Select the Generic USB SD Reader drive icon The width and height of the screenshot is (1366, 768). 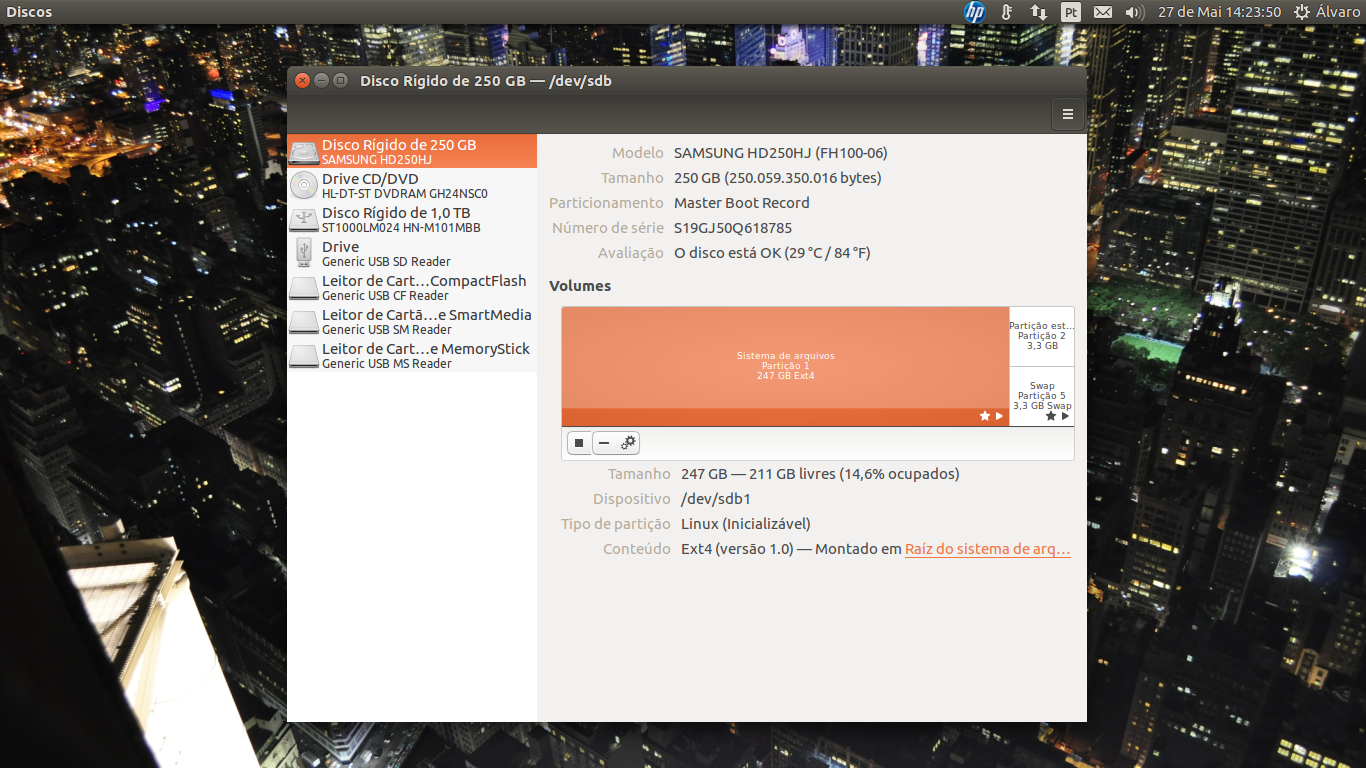click(304, 253)
